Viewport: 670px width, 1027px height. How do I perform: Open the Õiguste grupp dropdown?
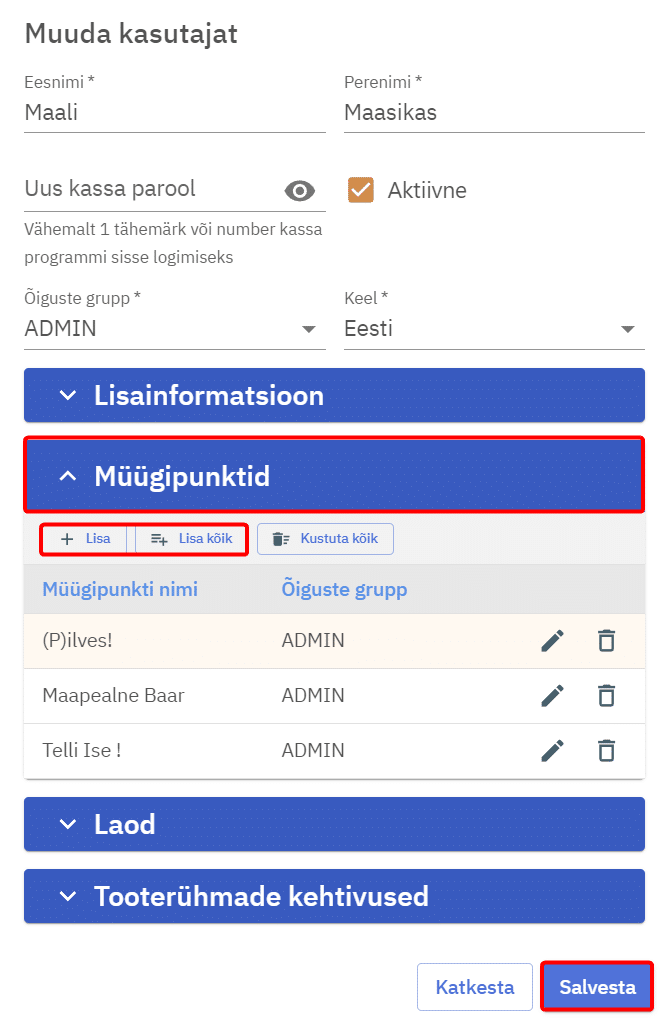click(x=174, y=328)
